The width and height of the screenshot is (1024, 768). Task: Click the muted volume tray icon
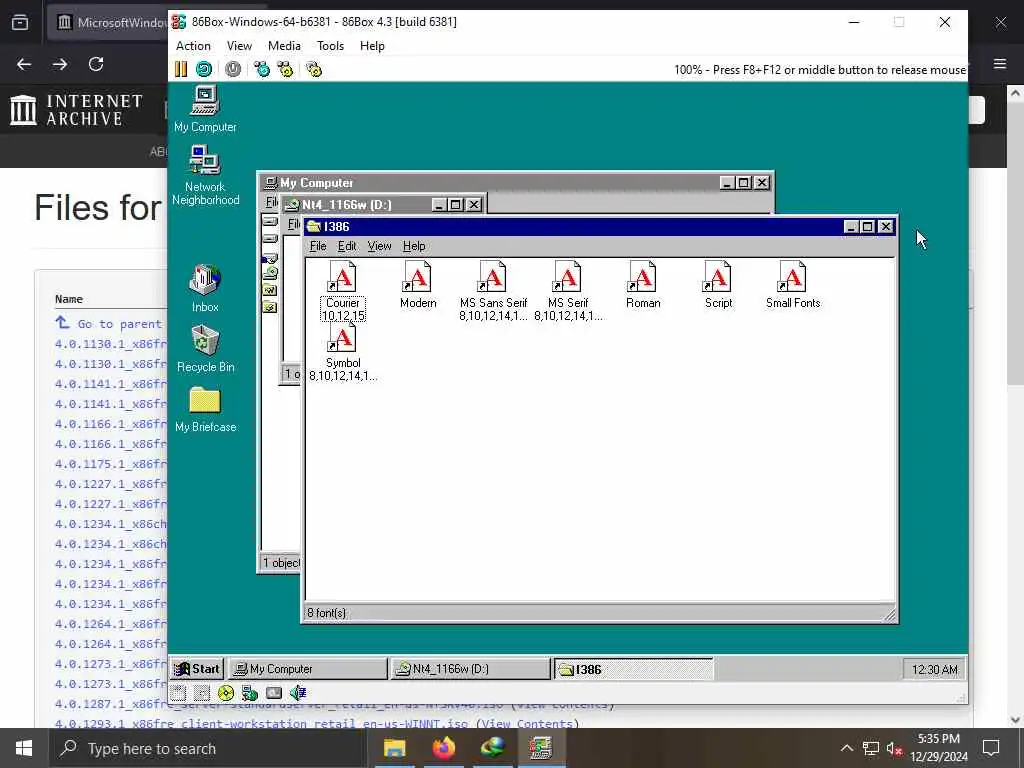coord(895,748)
